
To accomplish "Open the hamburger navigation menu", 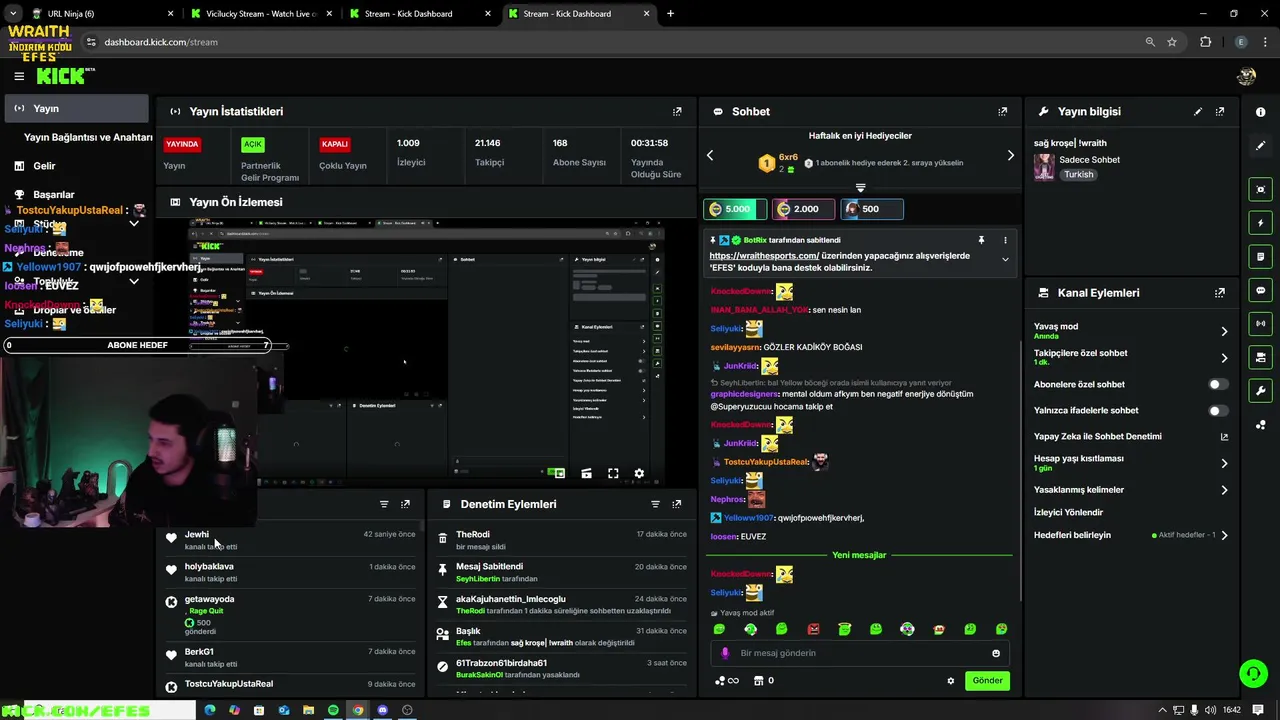I will click(x=19, y=76).
